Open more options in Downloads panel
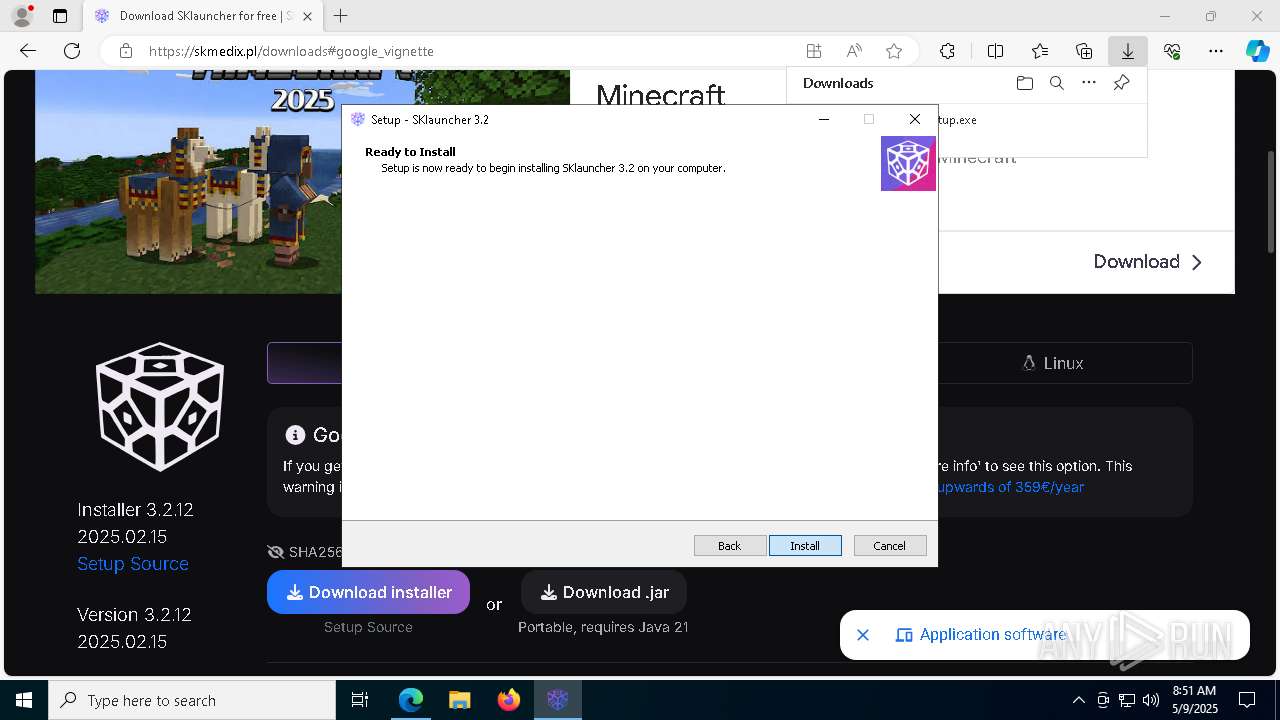This screenshot has height=720, width=1280. point(1089,83)
